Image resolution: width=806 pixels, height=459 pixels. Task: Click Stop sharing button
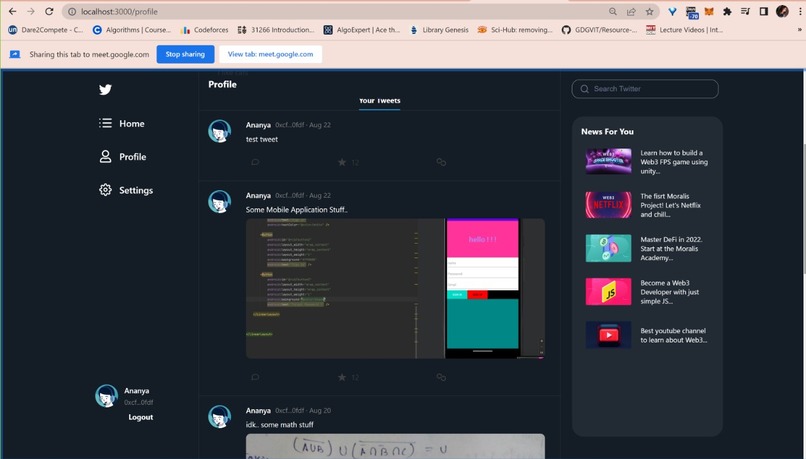(185, 54)
